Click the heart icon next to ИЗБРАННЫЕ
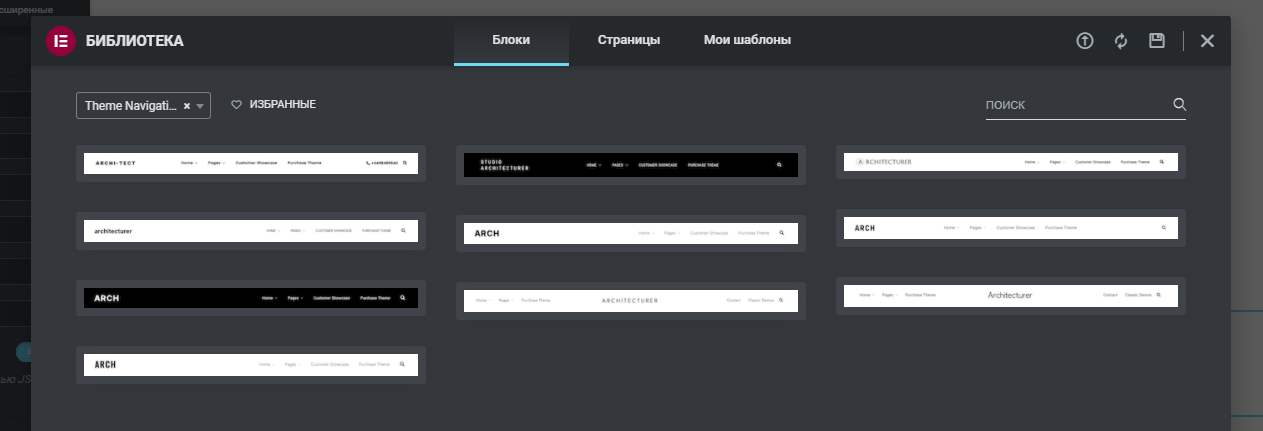The height and width of the screenshot is (431, 1263). [237, 105]
